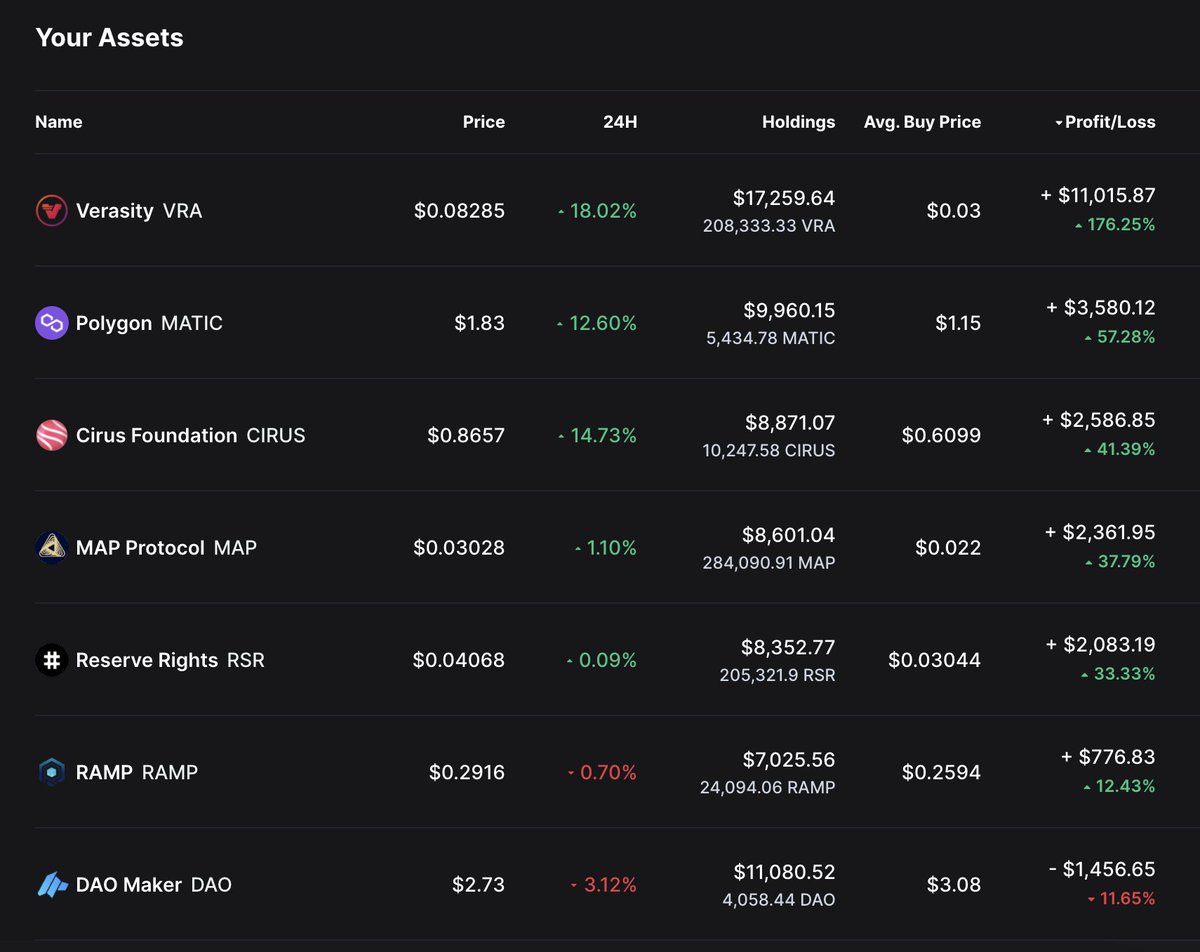Click the Your Assets heading
Viewport: 1200px width, 952px height.
pos(109,38)
